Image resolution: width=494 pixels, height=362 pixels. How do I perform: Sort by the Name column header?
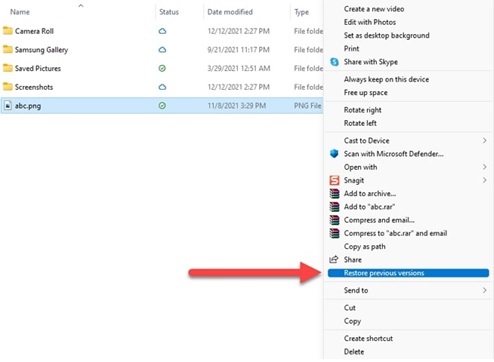[x=20, y=12]
